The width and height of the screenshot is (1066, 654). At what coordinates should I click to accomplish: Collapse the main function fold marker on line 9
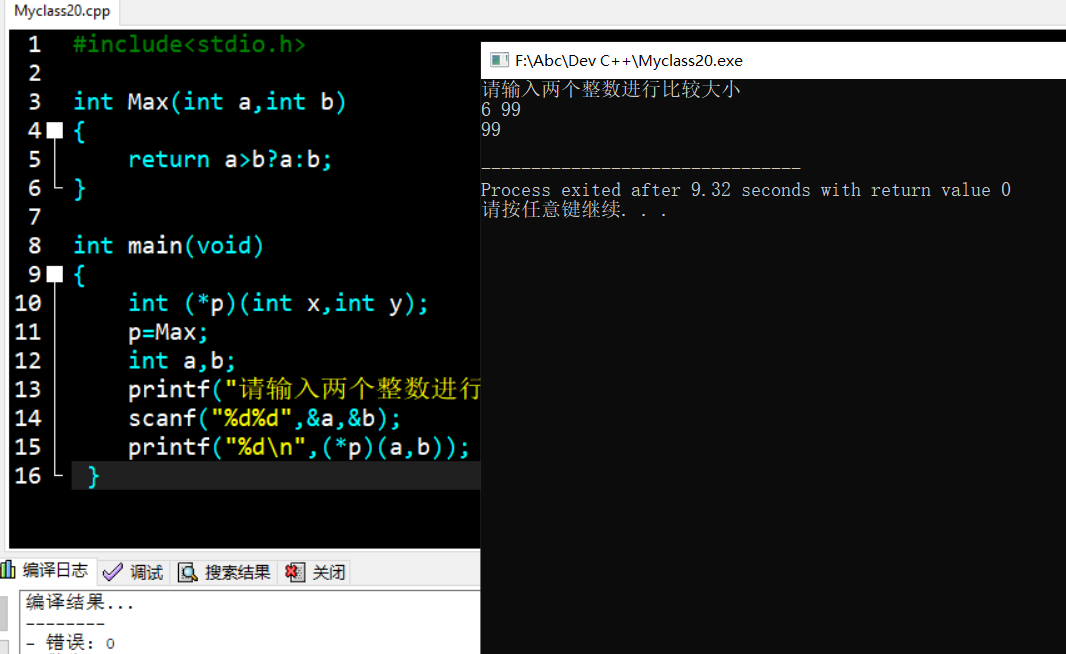pyautogui.click(x=55, y=275)
